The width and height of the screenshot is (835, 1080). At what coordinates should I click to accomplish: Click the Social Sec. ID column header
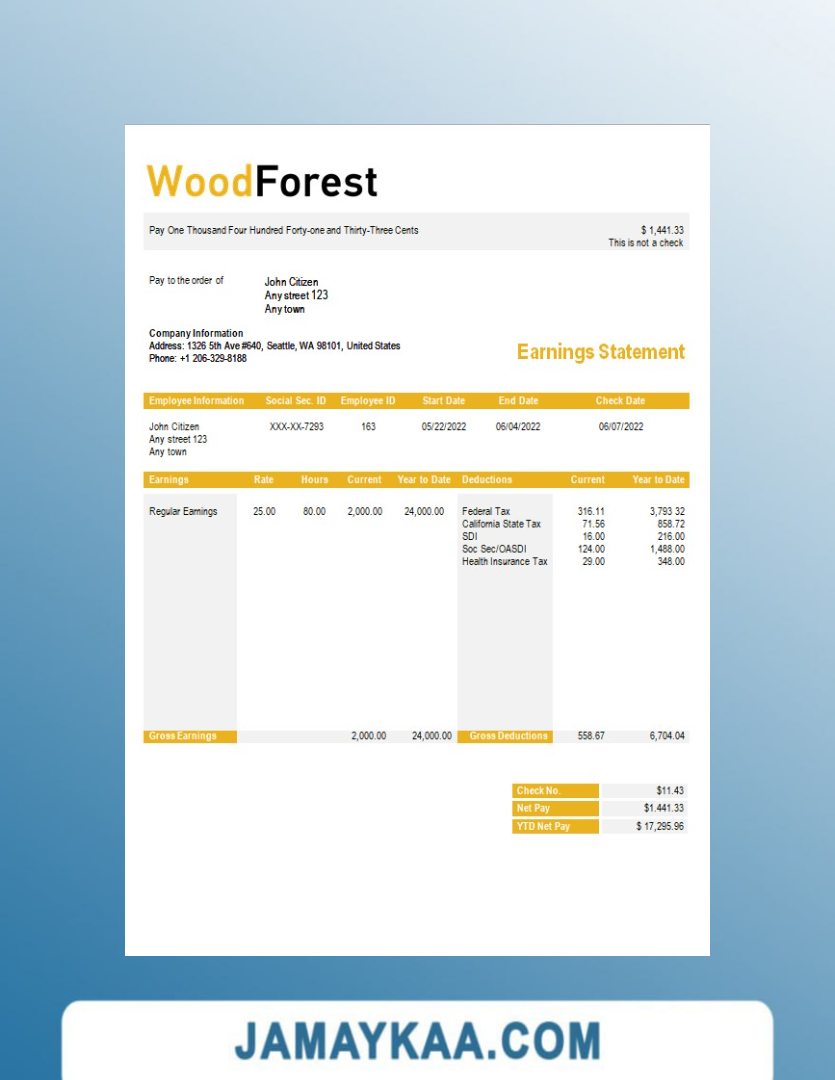click(295, 401)
